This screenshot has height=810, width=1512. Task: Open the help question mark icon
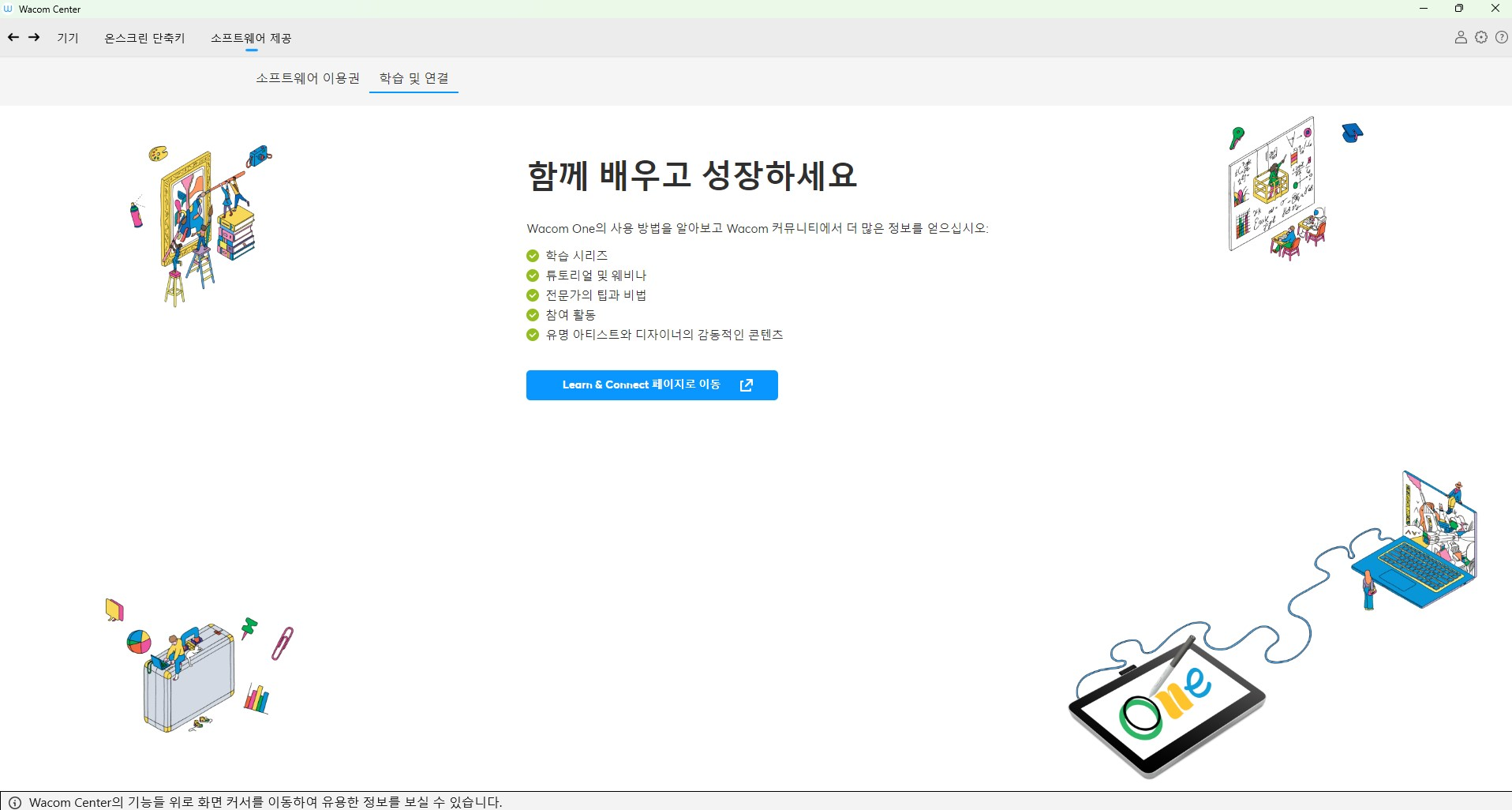1502,37
